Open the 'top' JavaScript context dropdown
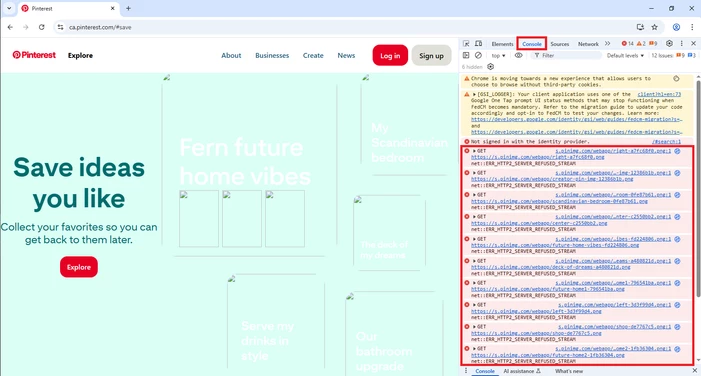Viewport: 701px width, 376px height. [498, 55]
